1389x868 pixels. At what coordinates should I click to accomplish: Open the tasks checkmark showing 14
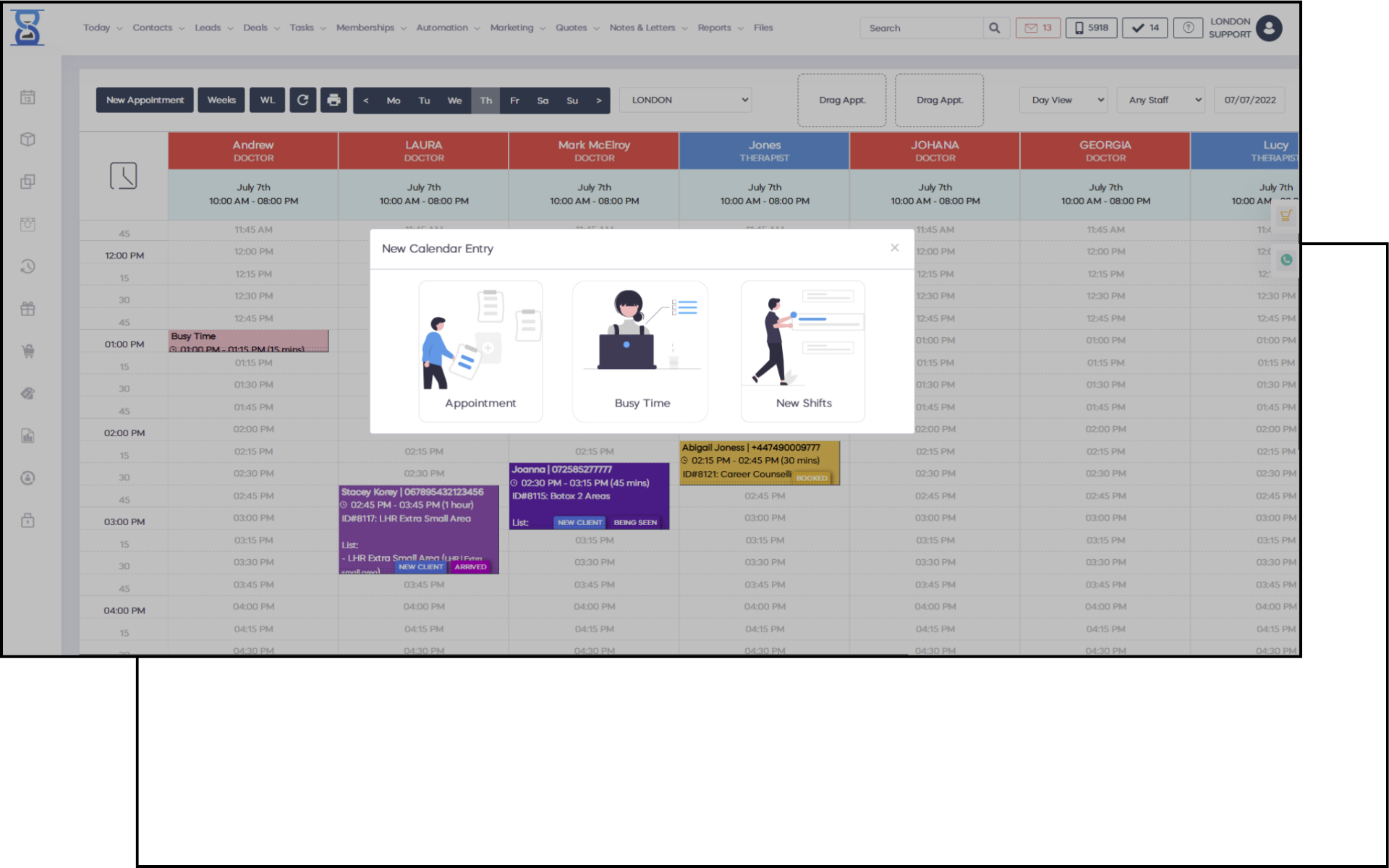[1144, 28]
